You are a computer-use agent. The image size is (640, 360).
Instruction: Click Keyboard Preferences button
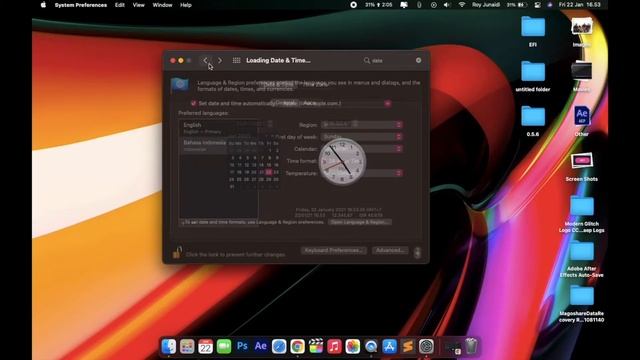point(334,250)
